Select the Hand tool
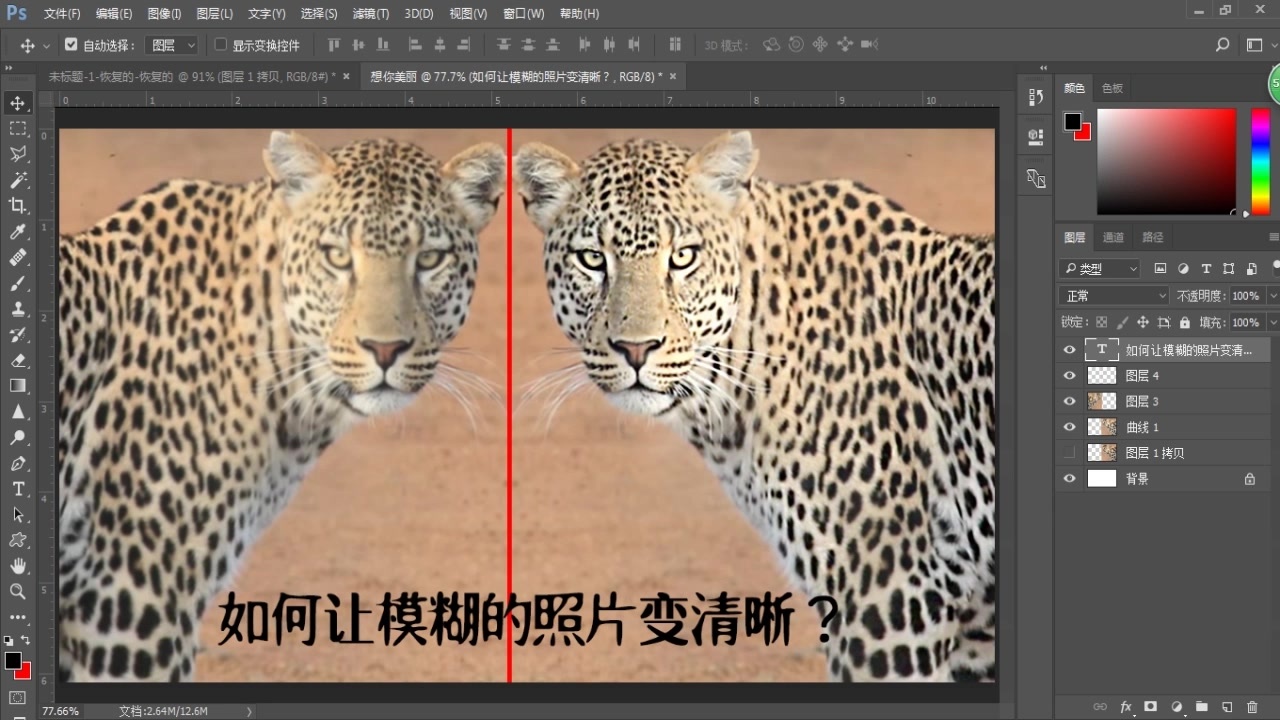Image resolution: width=1280 pixels, height=720 pixels. [18, 566]
